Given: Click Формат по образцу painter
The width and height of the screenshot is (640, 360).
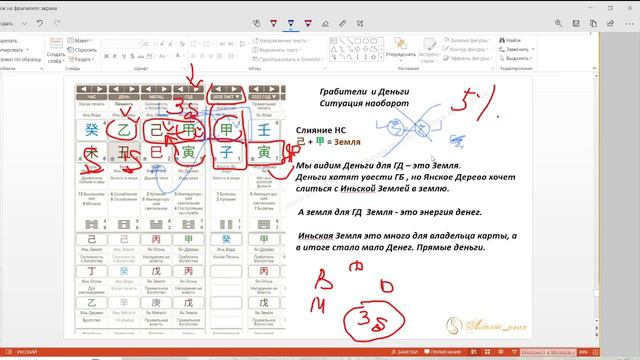Looking at the screenshot, I should (x=20, y=59).
